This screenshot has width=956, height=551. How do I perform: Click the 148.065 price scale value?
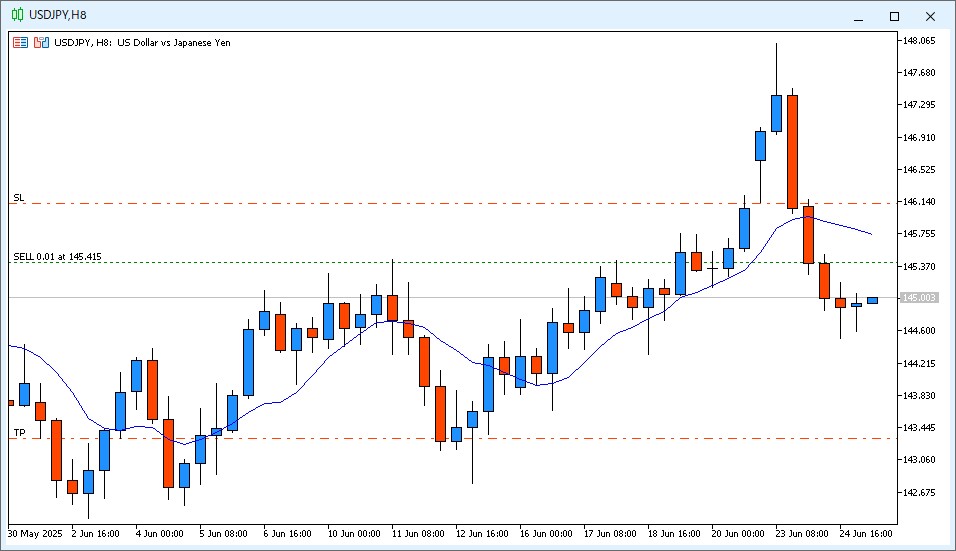tap(919, 41)
